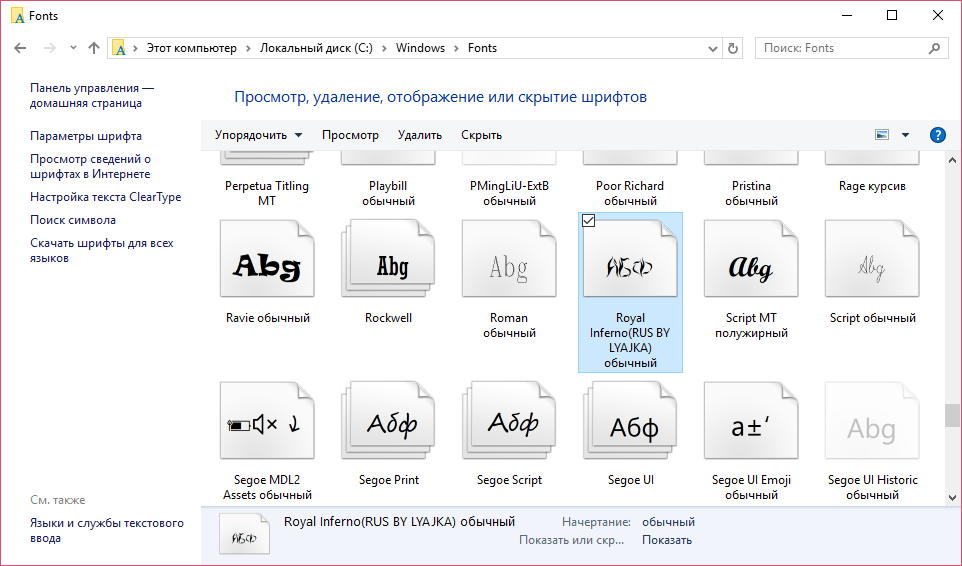Click Удалить in the toolbar
This screenshot has height=566, width=962.
[x=419, y=135]
